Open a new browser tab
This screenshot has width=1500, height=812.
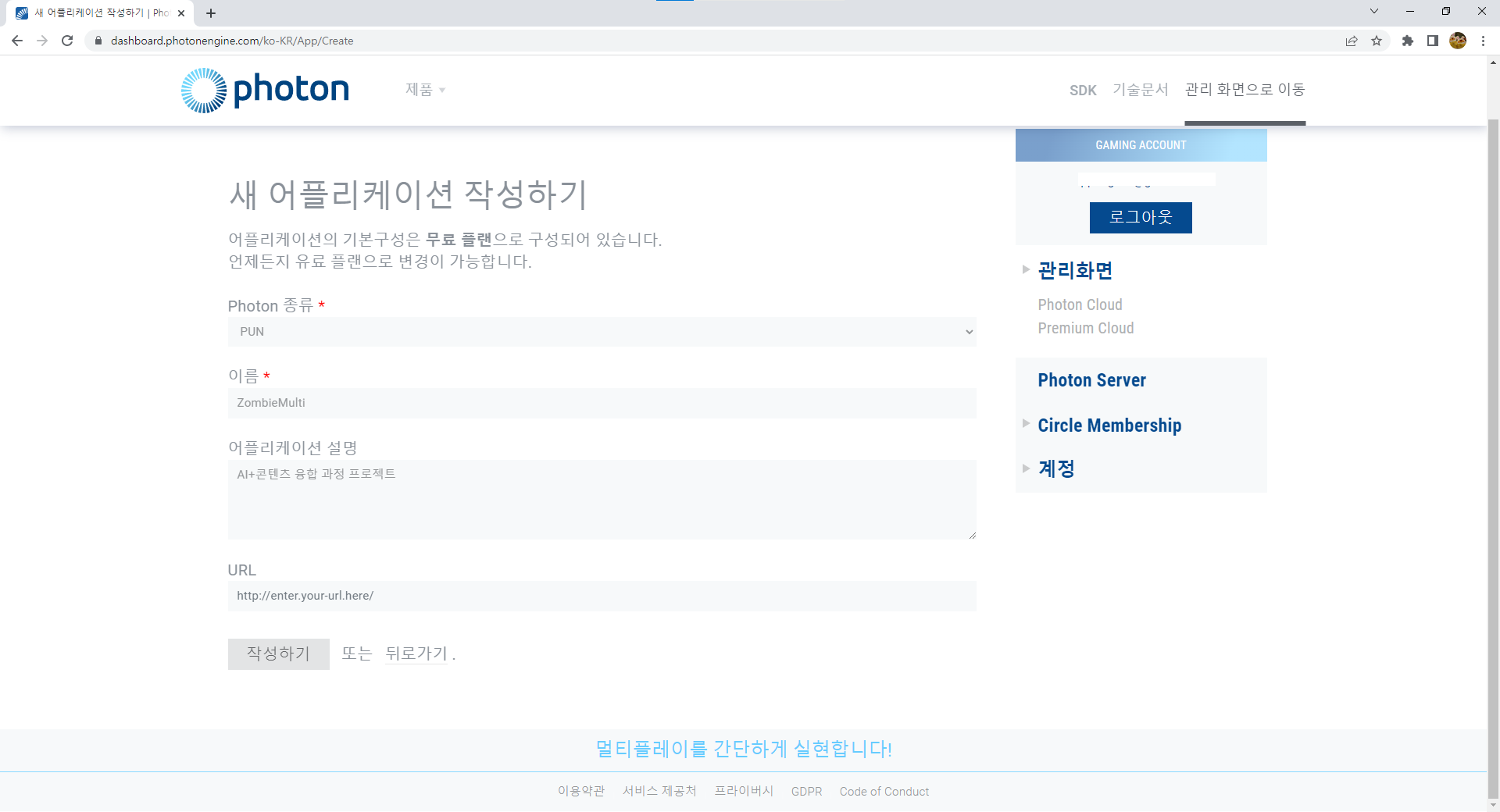211,13
